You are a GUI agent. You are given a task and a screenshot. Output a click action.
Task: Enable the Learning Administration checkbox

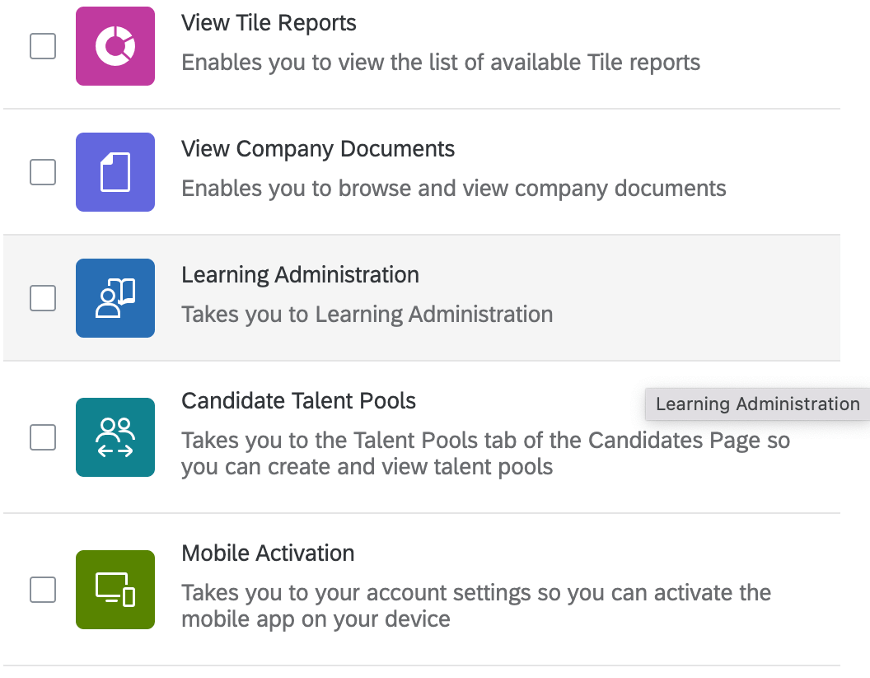click(x=43, y=298)
